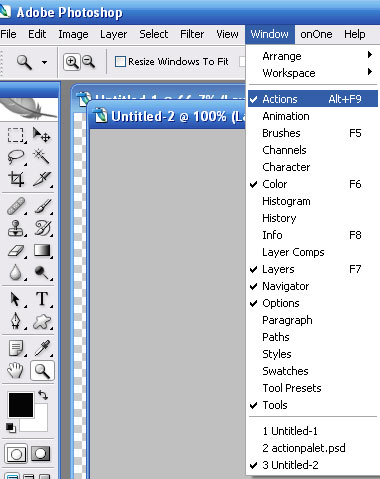Select the Magic Wand tool
This screenshot has width=380, height=479.
coord(42,157)
